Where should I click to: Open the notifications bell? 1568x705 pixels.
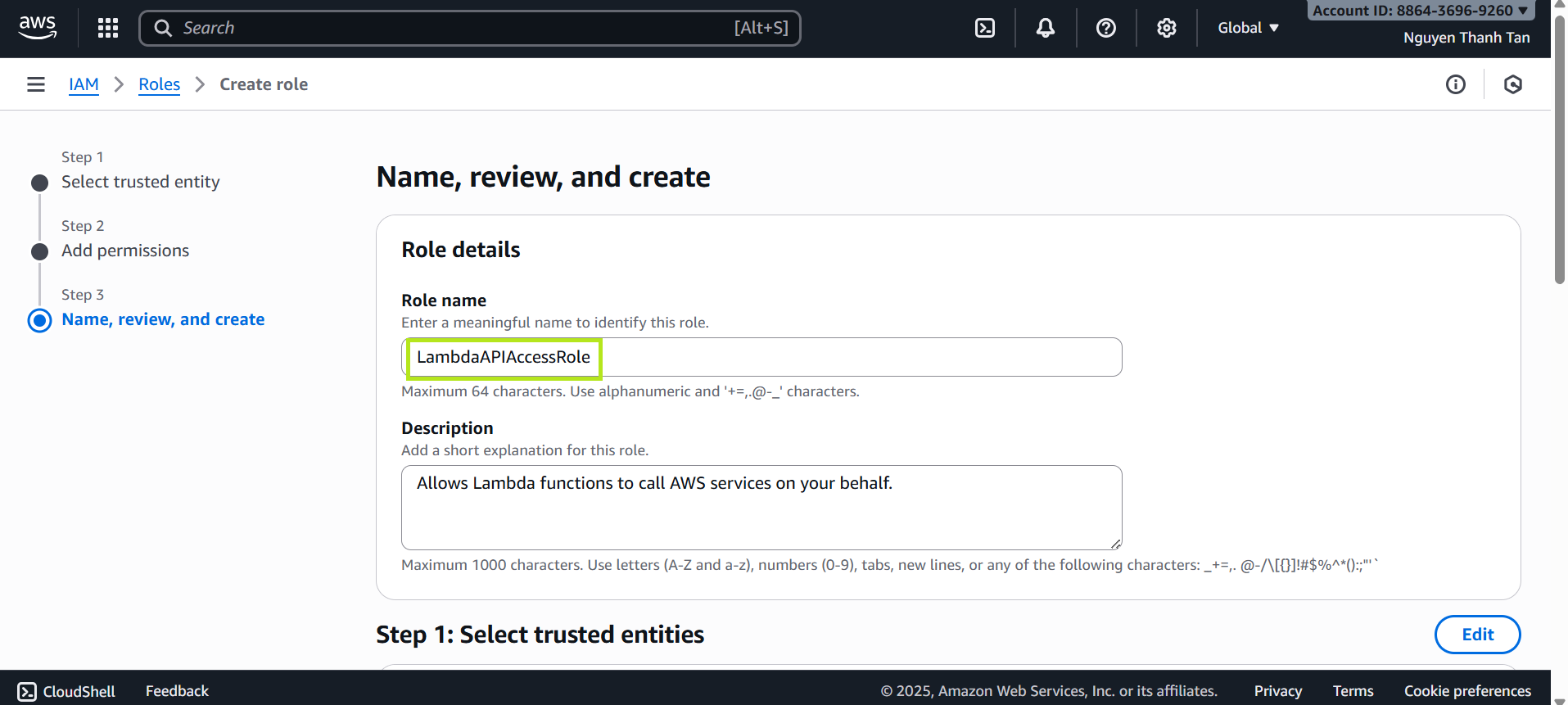click(x=1046, y=28)
